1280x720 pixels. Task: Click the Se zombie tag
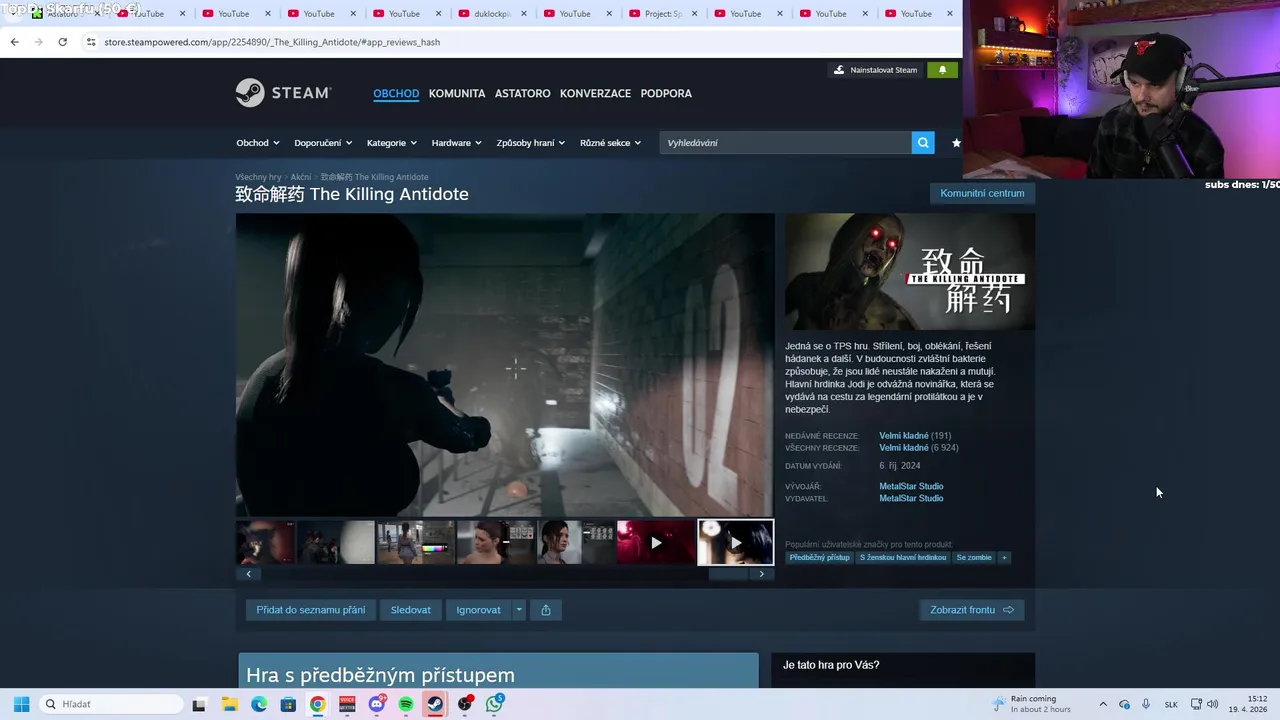pos(974,557)
